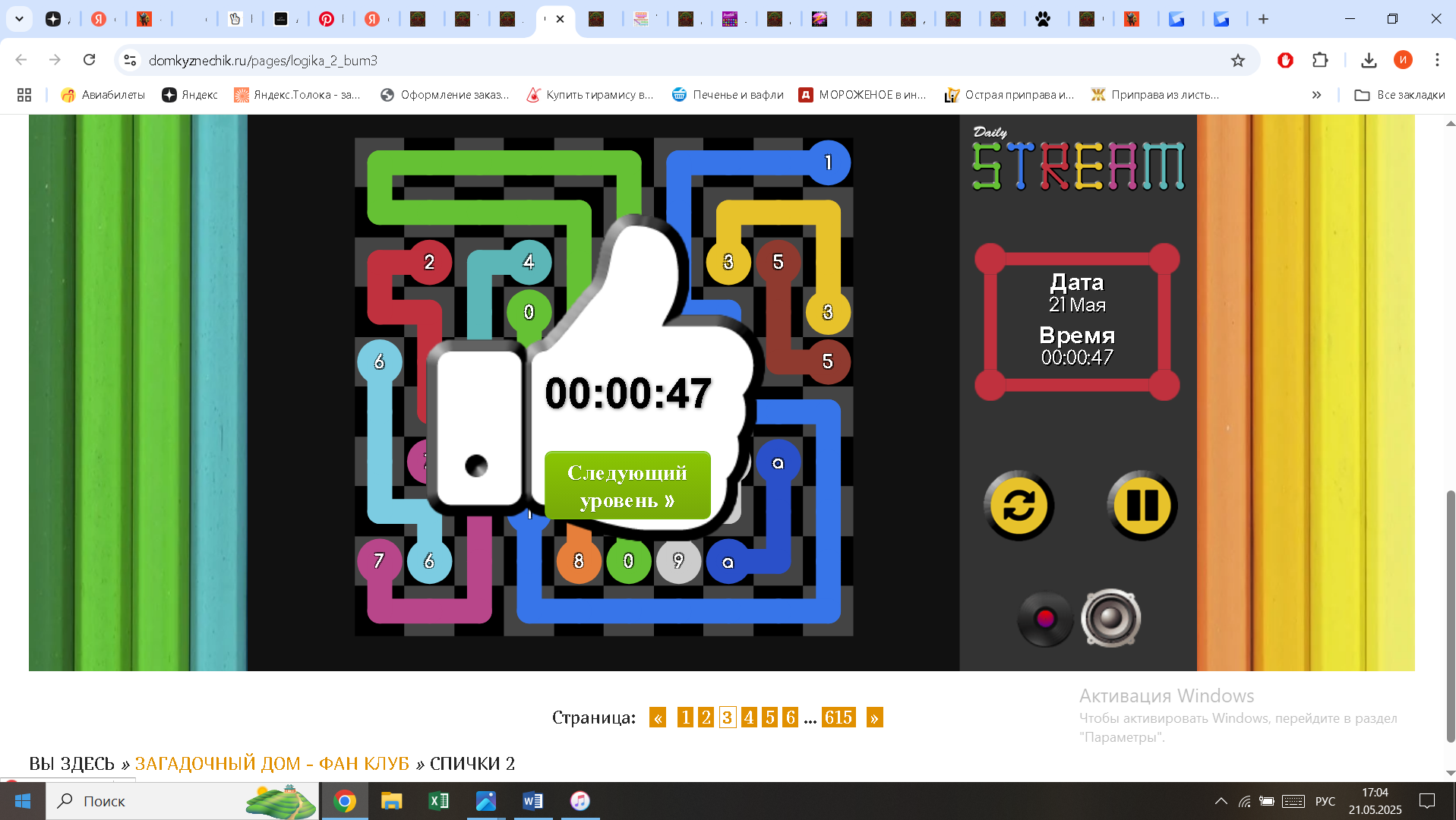Open the Chrome three-dot menu

(x=1437, y=60)
